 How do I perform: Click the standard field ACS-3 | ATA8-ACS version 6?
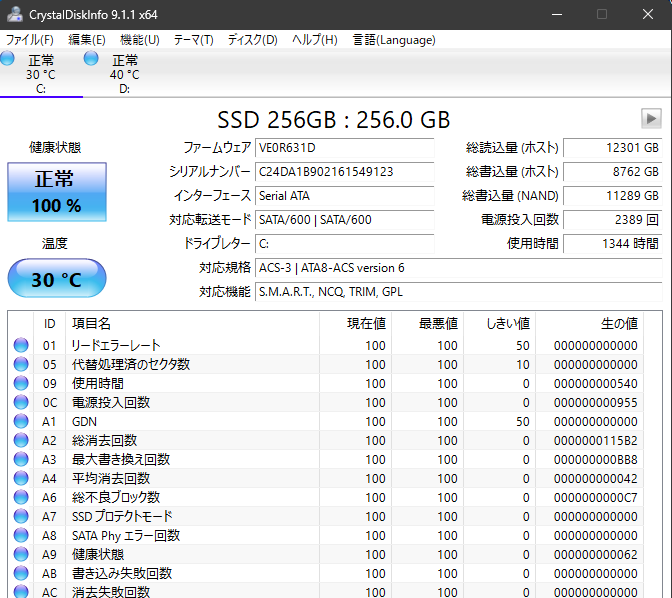point(459,268)
